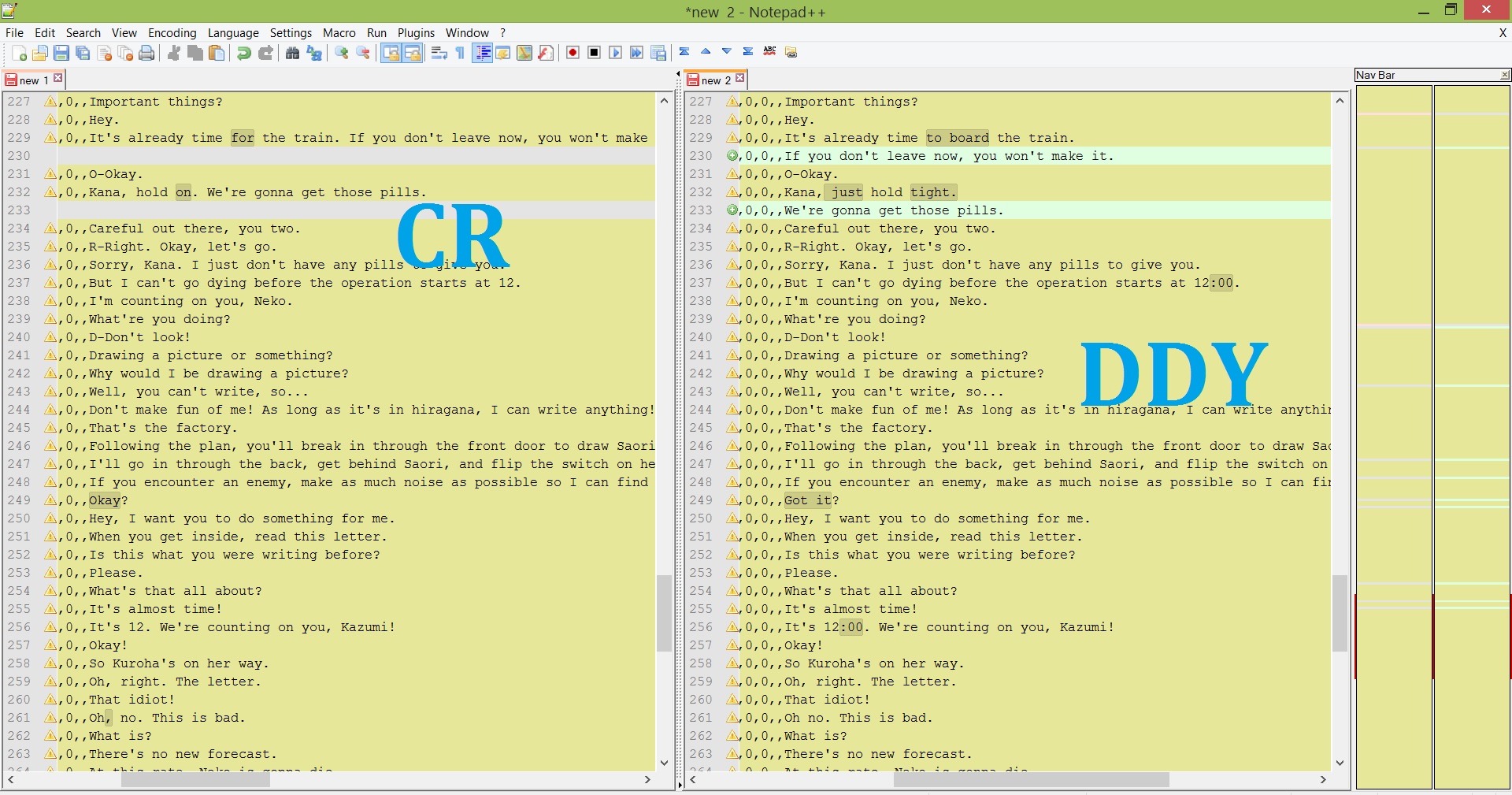Click up arrow of left pane scrollbar
The height and width of the screenshot is (795, 1512).
click(664, 101)
